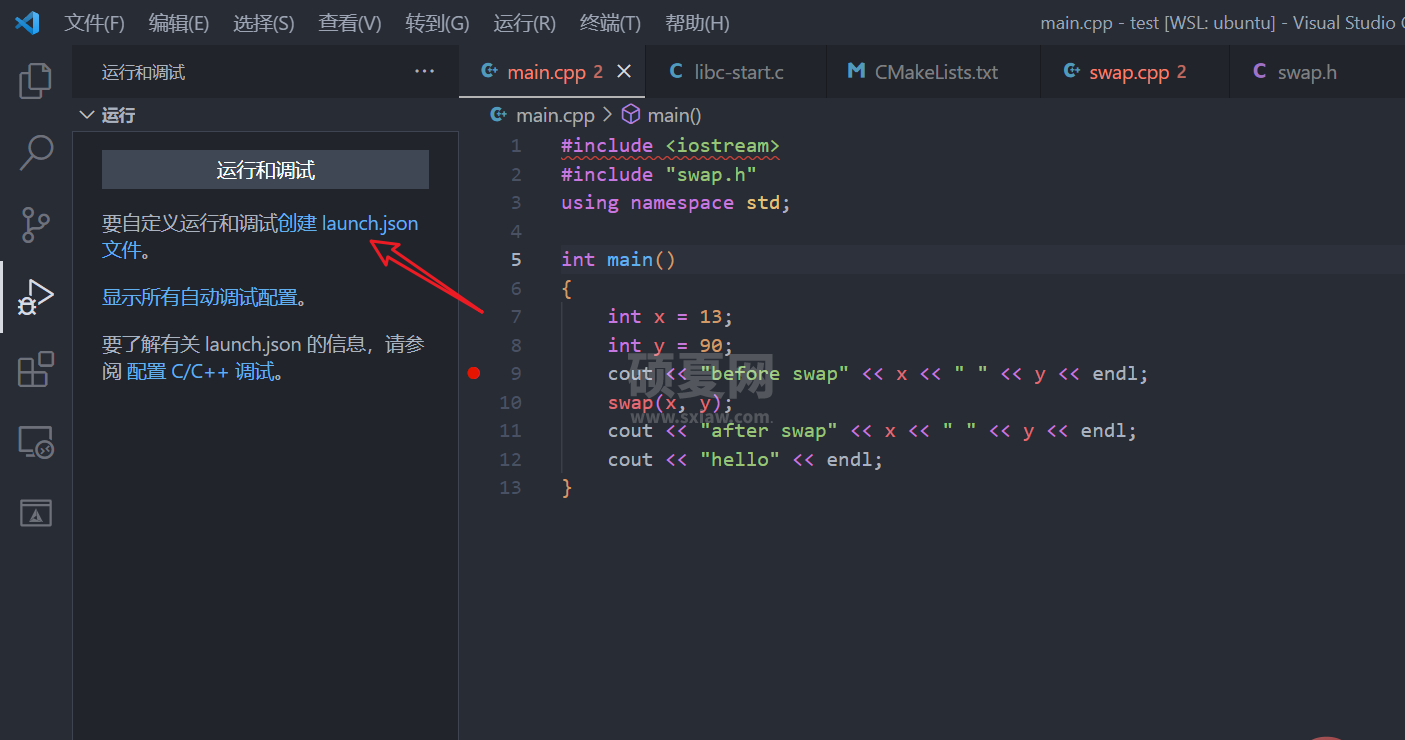Image resolution: width=1405 pixels, height=740 pixels.
Task: Click the VS Code logo icon
Action: [x=27, y=22]
